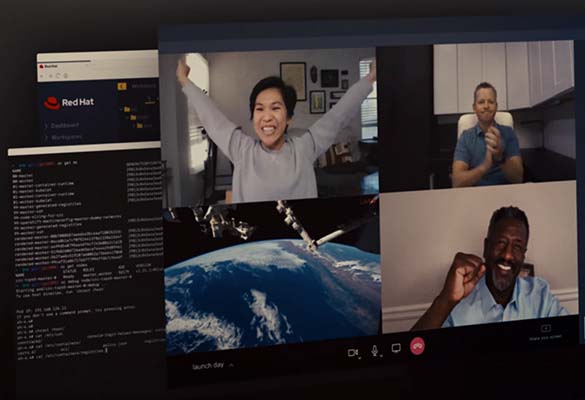Mute the microphone in call controls
Image resolution: width=585 pixels, height=400 pixels.
coord(375,350)
